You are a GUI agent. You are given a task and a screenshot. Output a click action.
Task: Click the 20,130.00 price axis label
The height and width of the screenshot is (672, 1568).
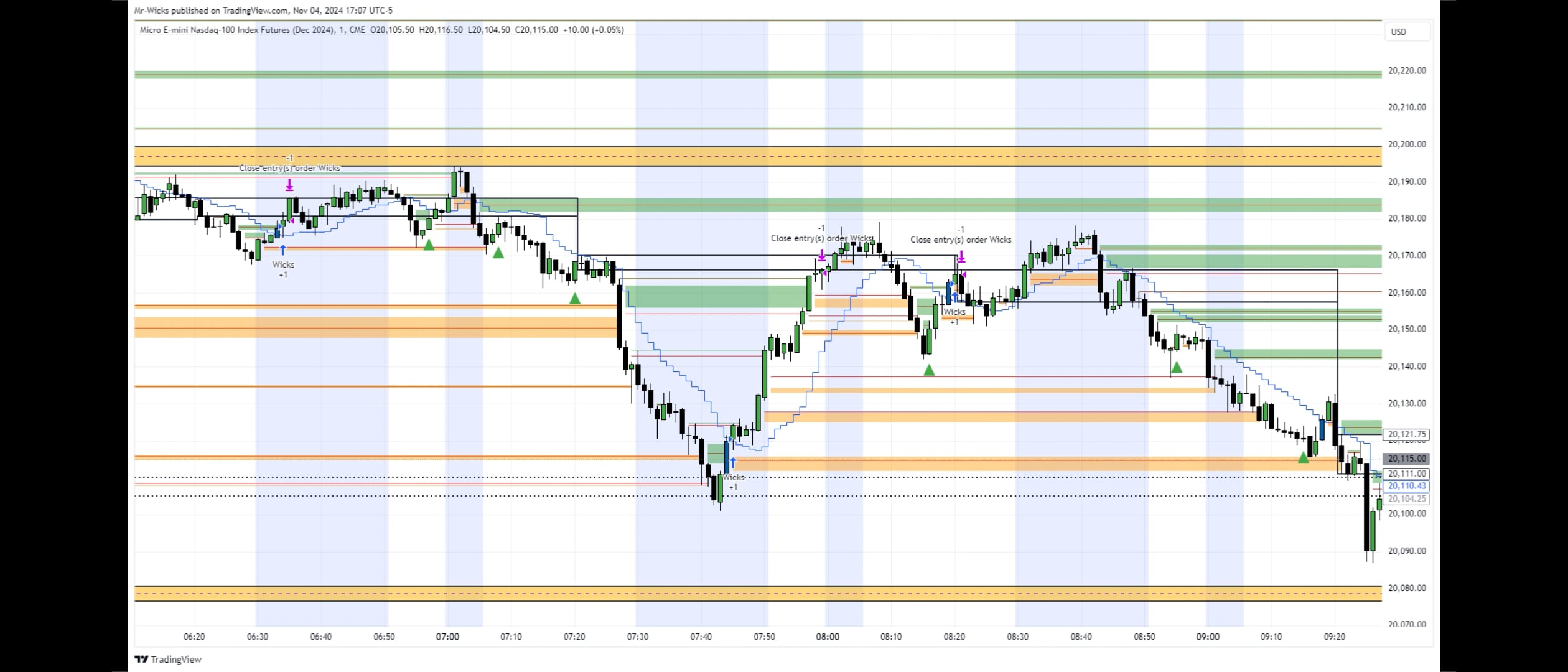pos(1407,403)
